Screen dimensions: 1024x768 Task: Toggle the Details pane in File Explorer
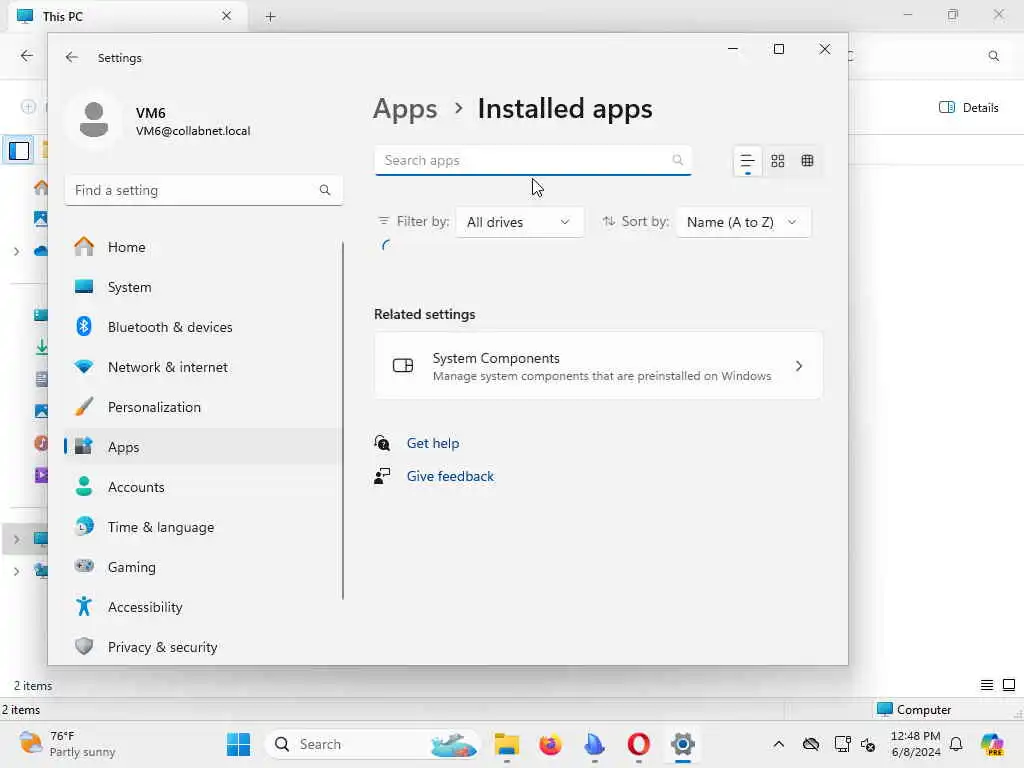click(x=968, y=108)
